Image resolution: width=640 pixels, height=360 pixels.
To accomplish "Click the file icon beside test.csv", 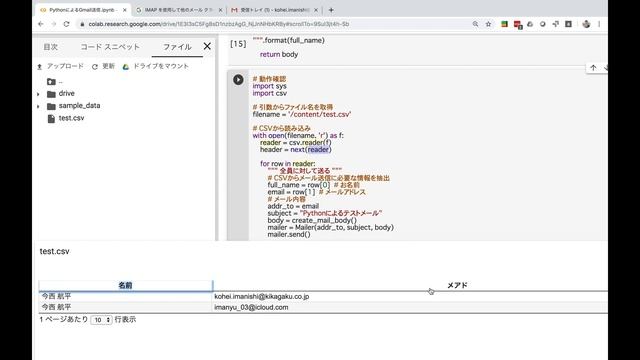I will [51, 118].
